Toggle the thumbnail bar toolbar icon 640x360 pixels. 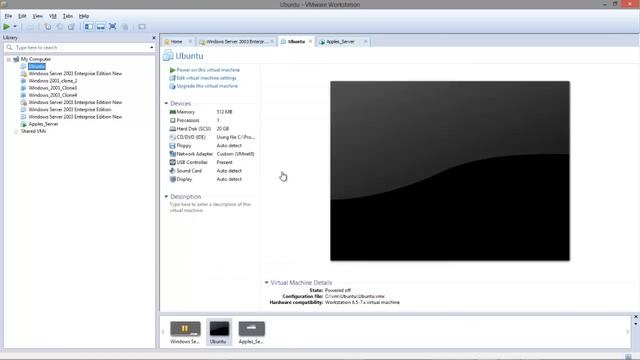[x=100, y=27]
